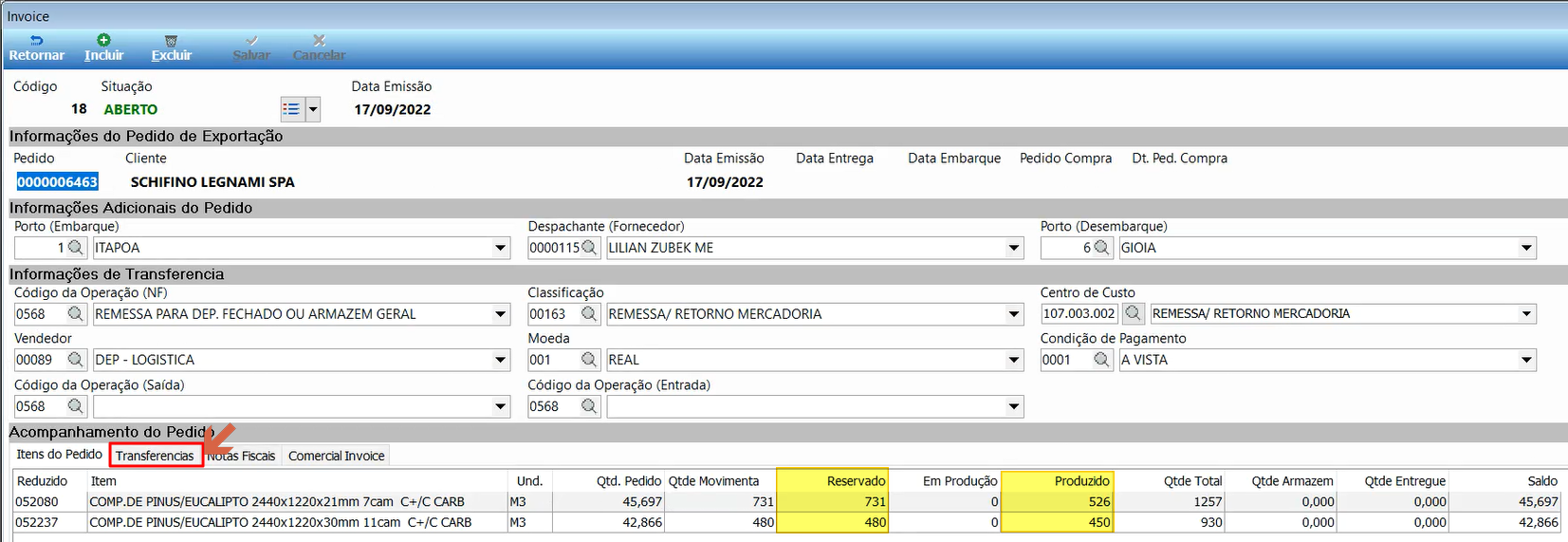This screenshot has height=542, width=1568.
Task: Click the Vendedor code field 00089
Action: point(40,360)
